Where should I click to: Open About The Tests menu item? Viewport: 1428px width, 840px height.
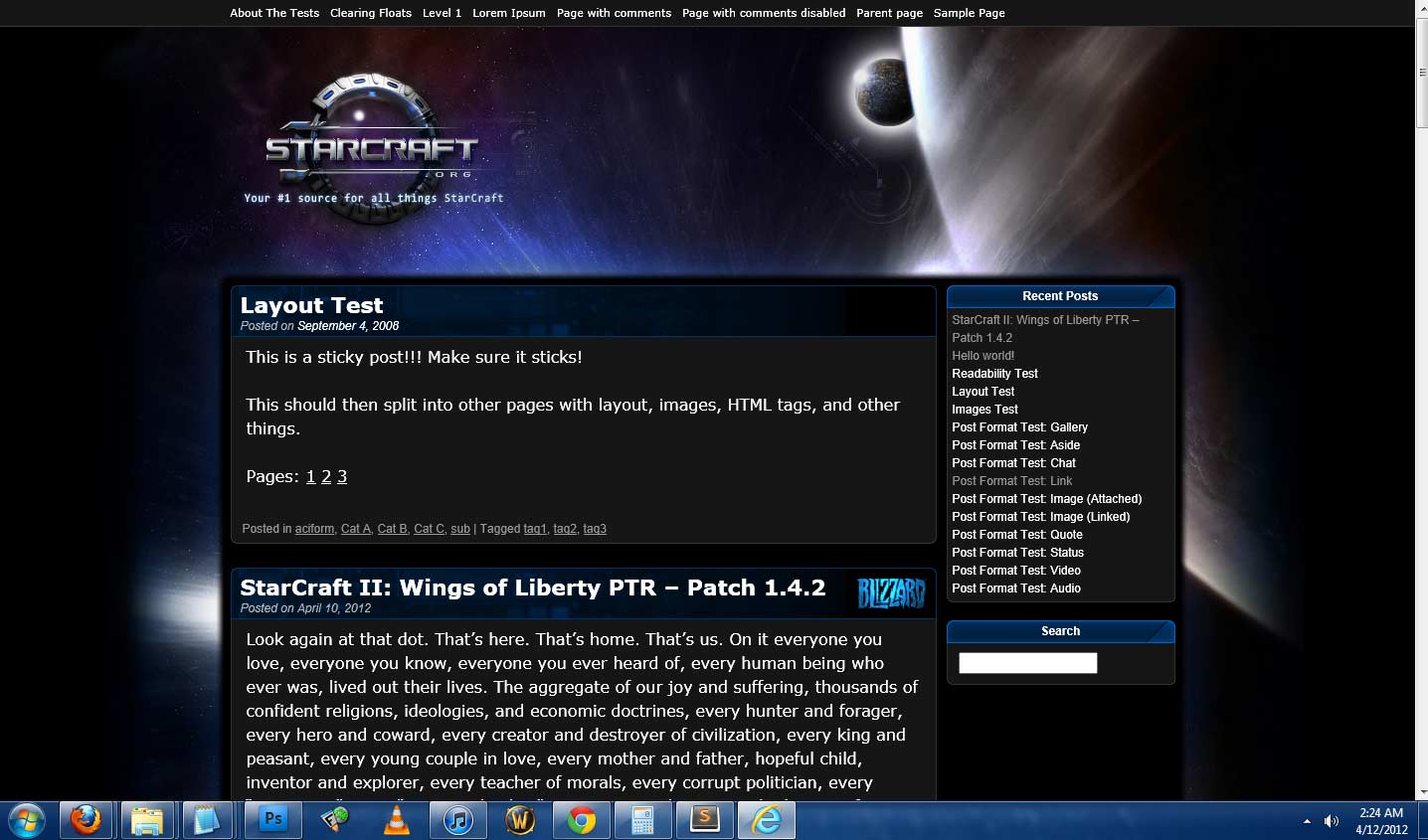(x=274, y=13)
